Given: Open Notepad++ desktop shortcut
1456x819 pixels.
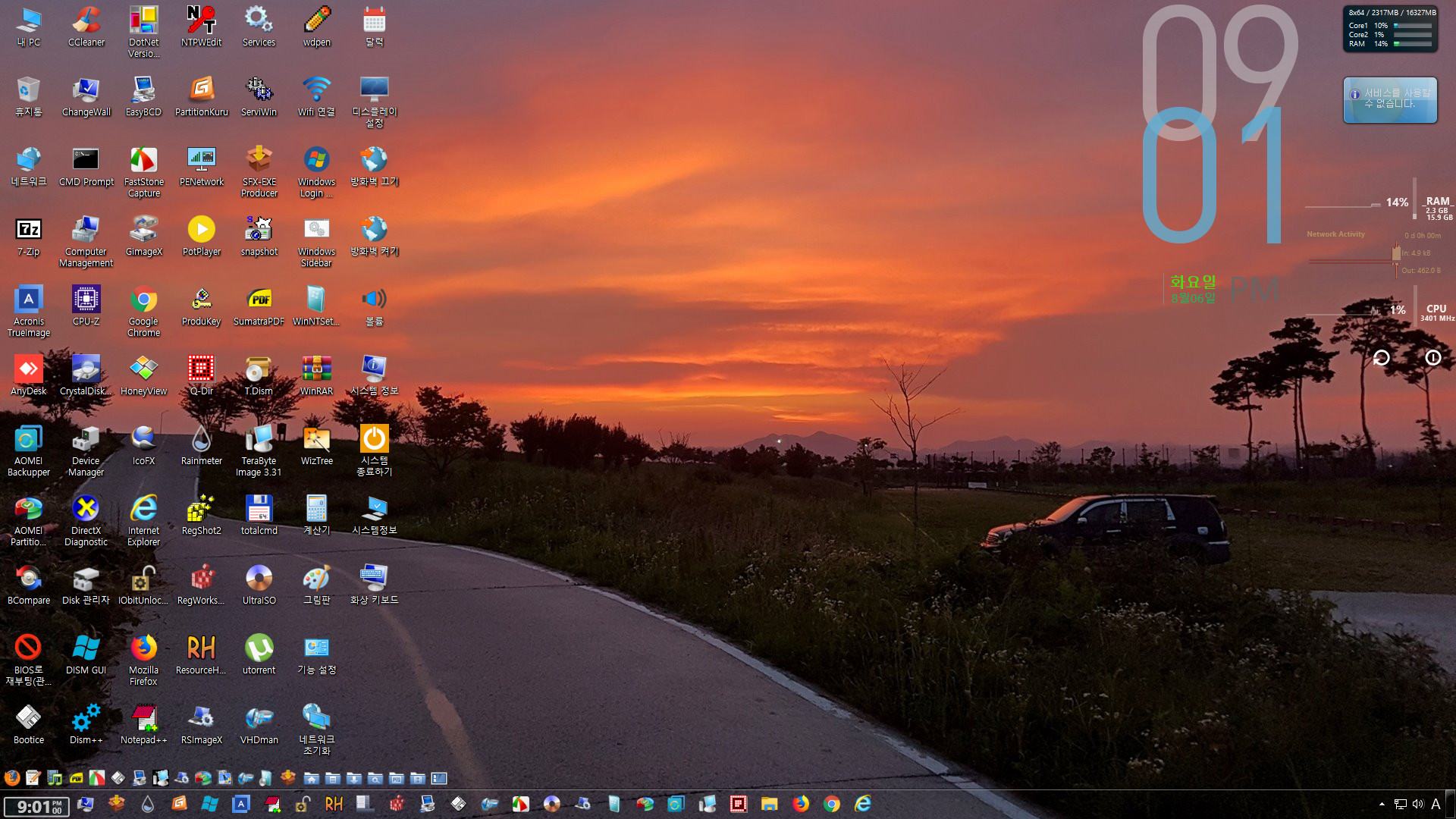Looking at the screenshot, I should [x=143, y=725].
